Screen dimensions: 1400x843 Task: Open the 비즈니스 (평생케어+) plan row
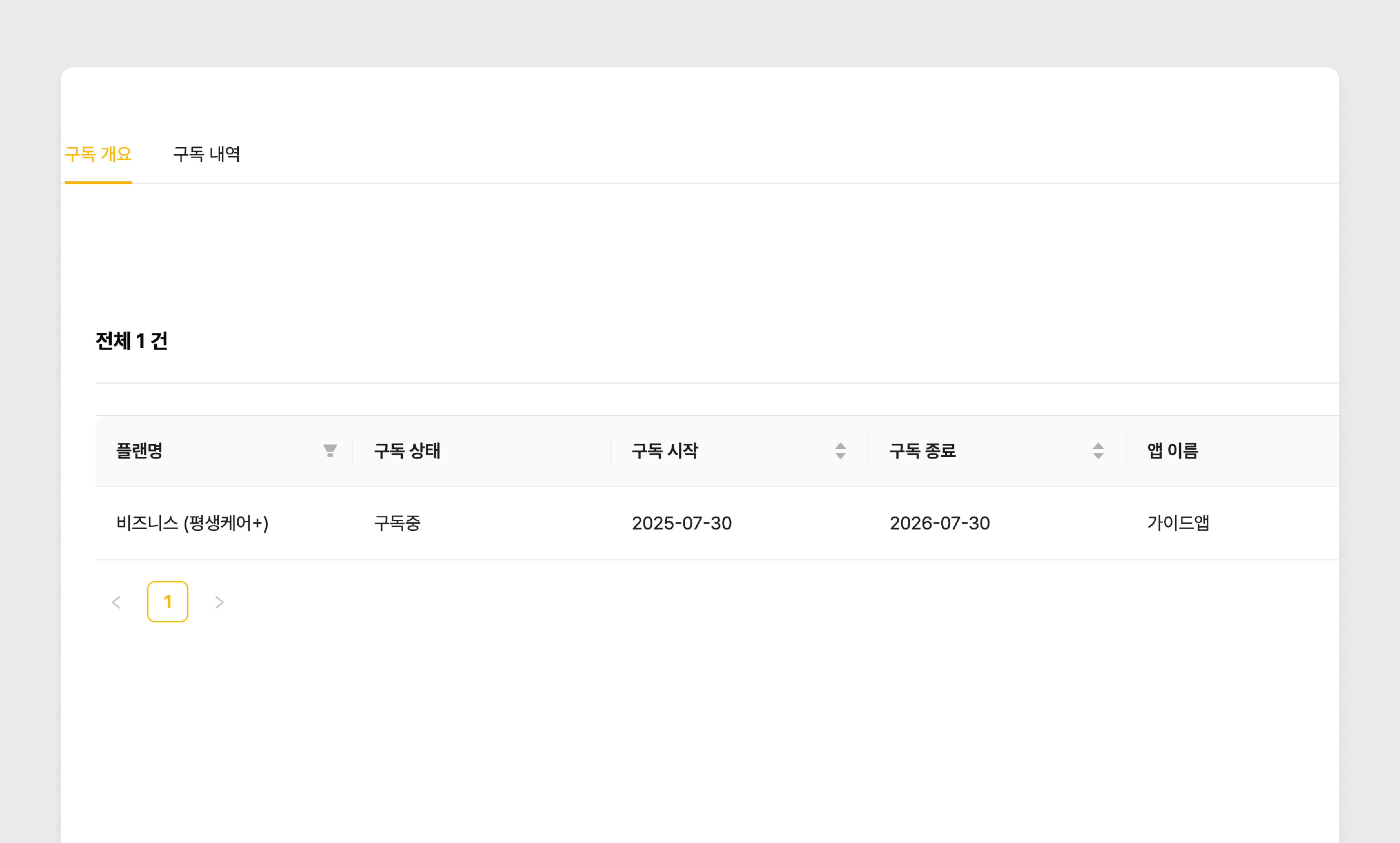192,523
